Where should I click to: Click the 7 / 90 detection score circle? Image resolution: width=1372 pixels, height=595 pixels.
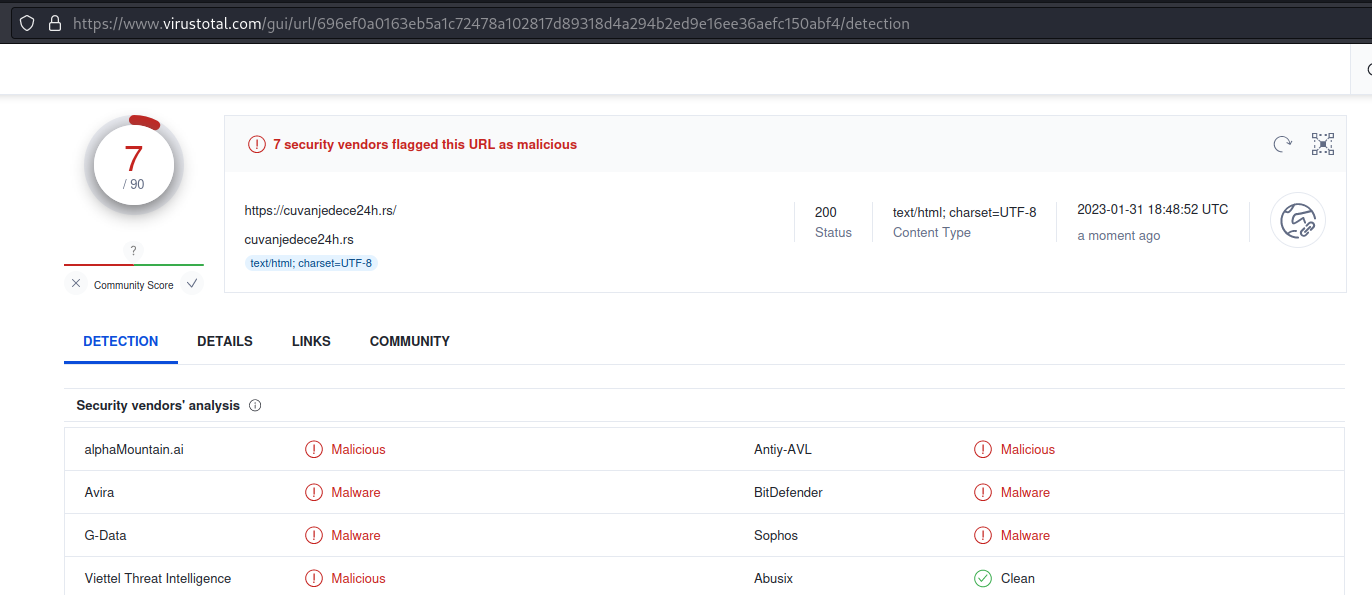click(x=134, y=167)
